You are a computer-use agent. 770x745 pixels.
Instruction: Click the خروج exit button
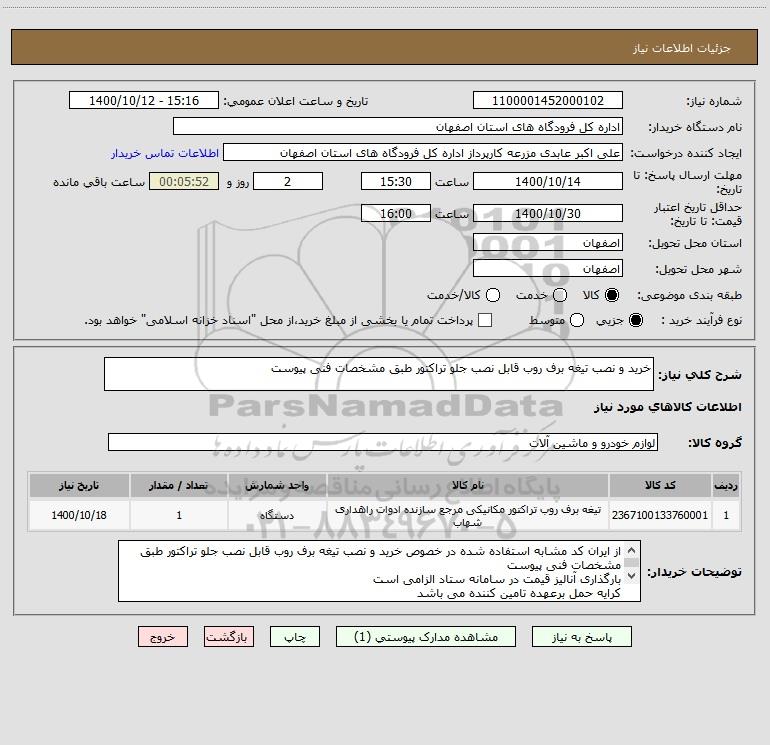163,636
